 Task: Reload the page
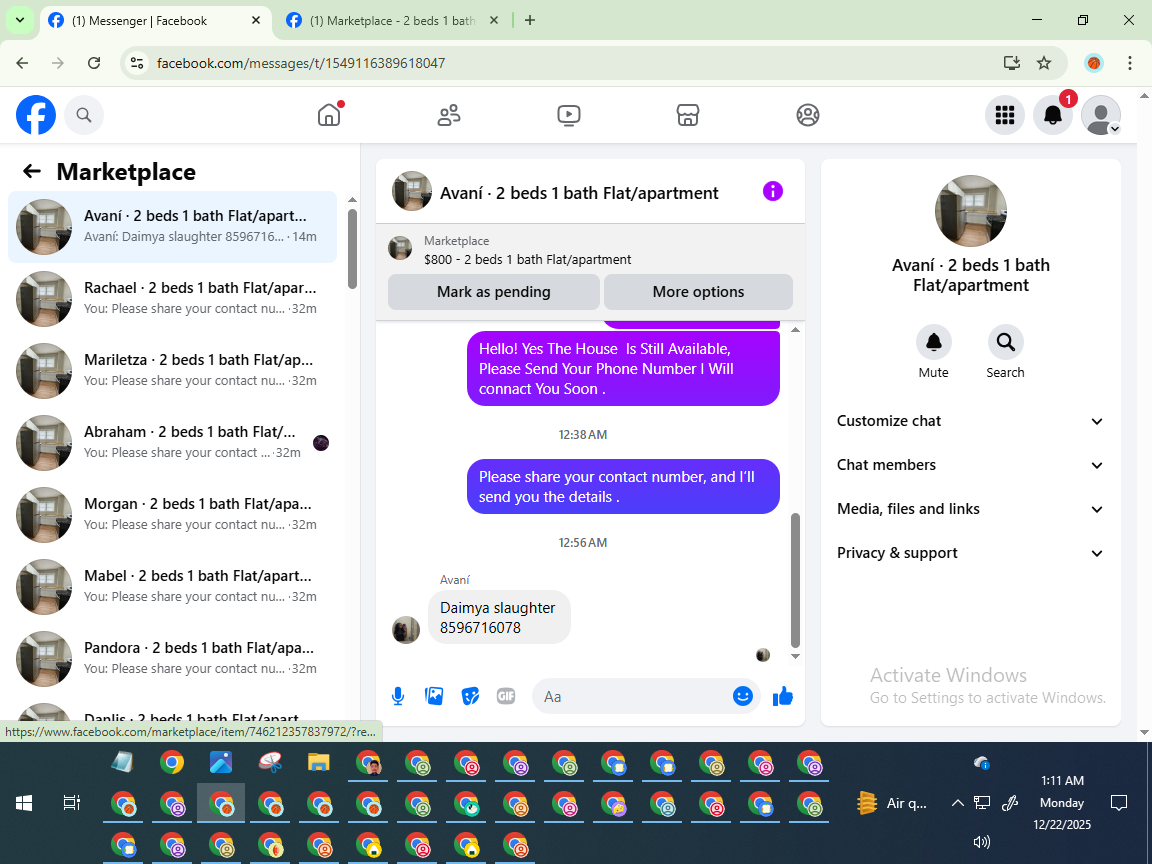[94, 63]
